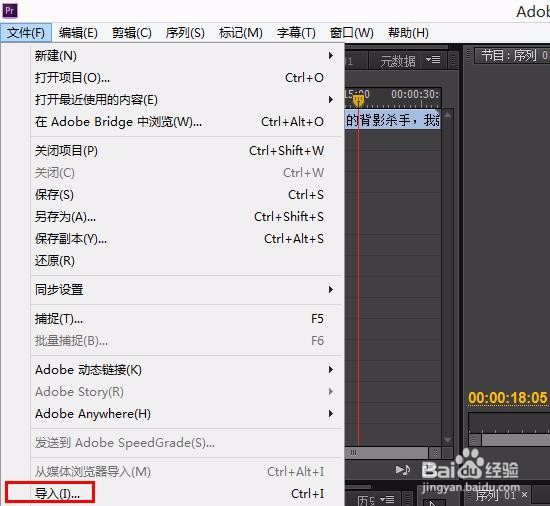
Task: Click the play audio icon below timeline
Action: point(403,470)
